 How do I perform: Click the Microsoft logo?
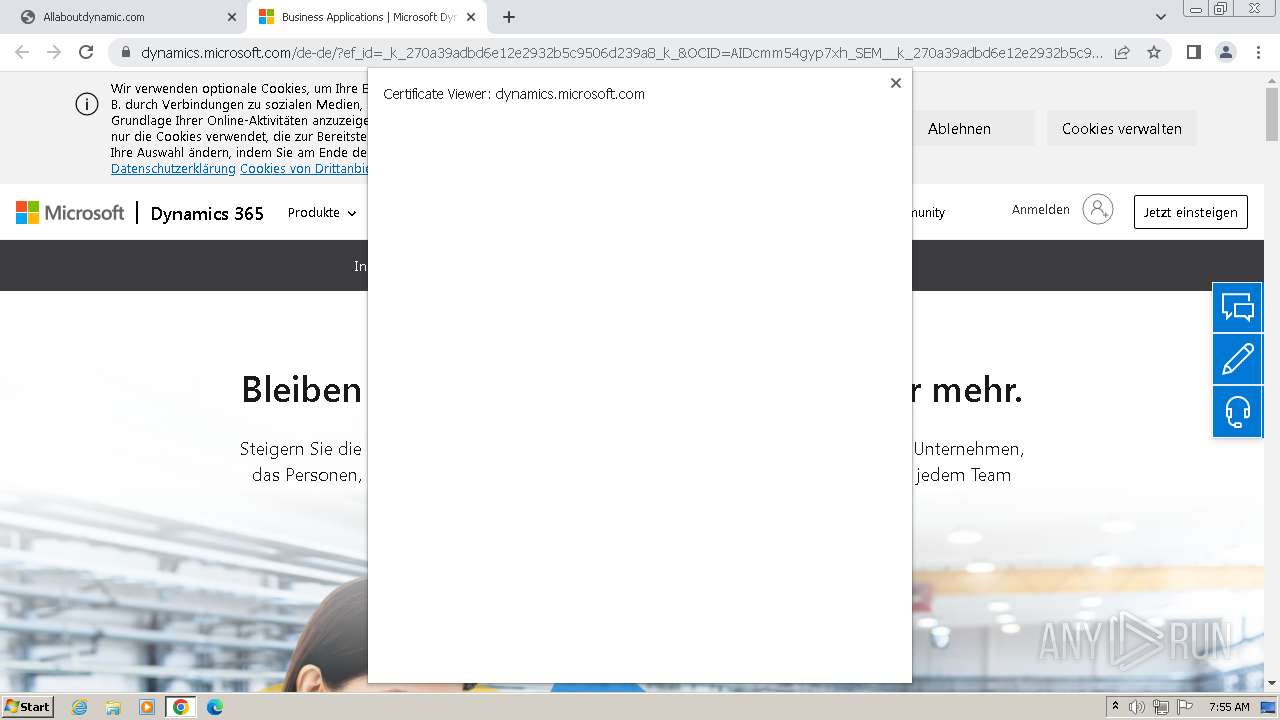click(70, 212)
